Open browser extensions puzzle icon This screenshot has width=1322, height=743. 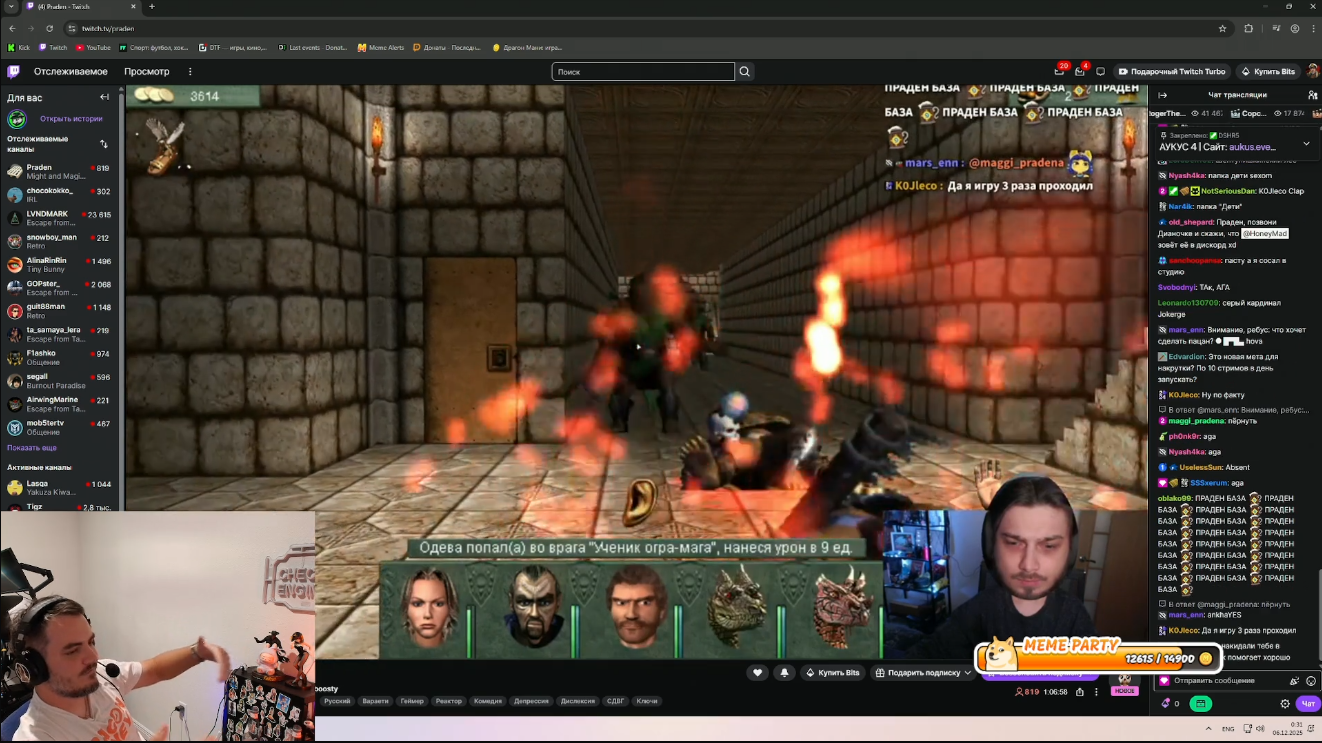1248,28
